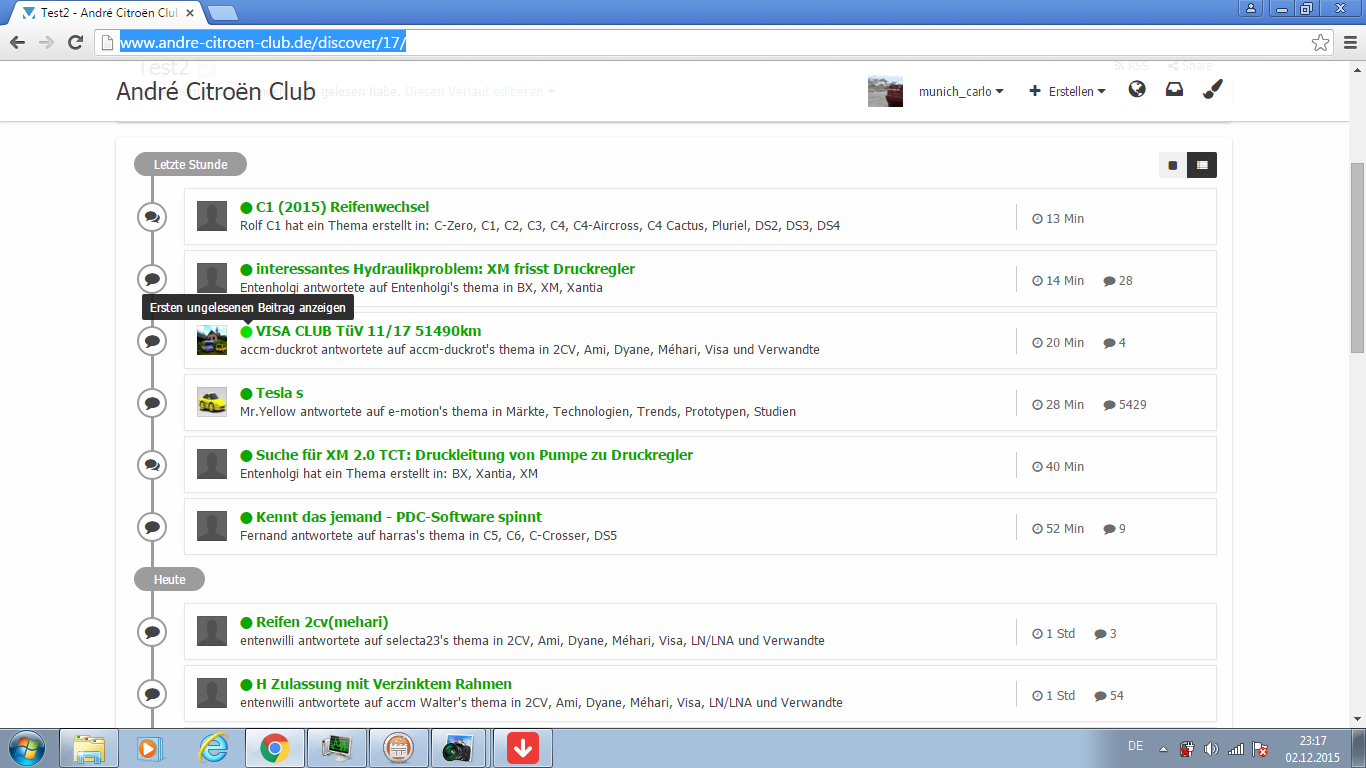Click the browser back arrow
The width and height of the screenshot is (1366, 768).
(18, 42)
